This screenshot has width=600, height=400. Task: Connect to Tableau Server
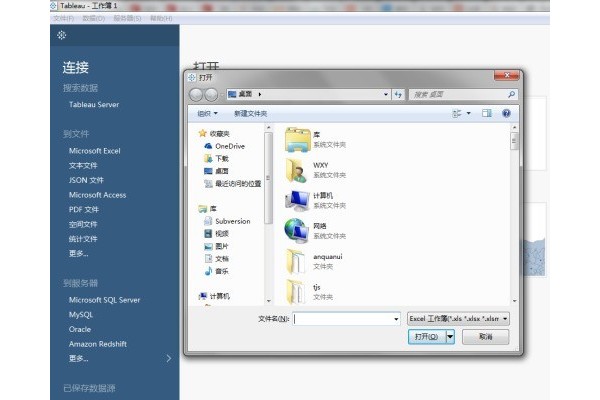(94, 104)
